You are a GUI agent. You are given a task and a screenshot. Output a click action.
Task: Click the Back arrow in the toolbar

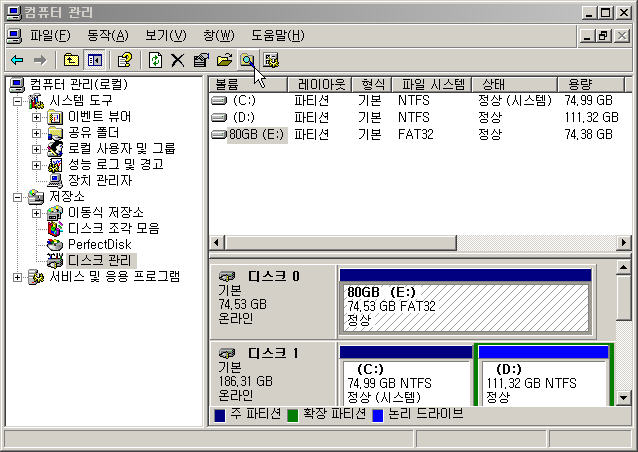[x=17, y=60]
